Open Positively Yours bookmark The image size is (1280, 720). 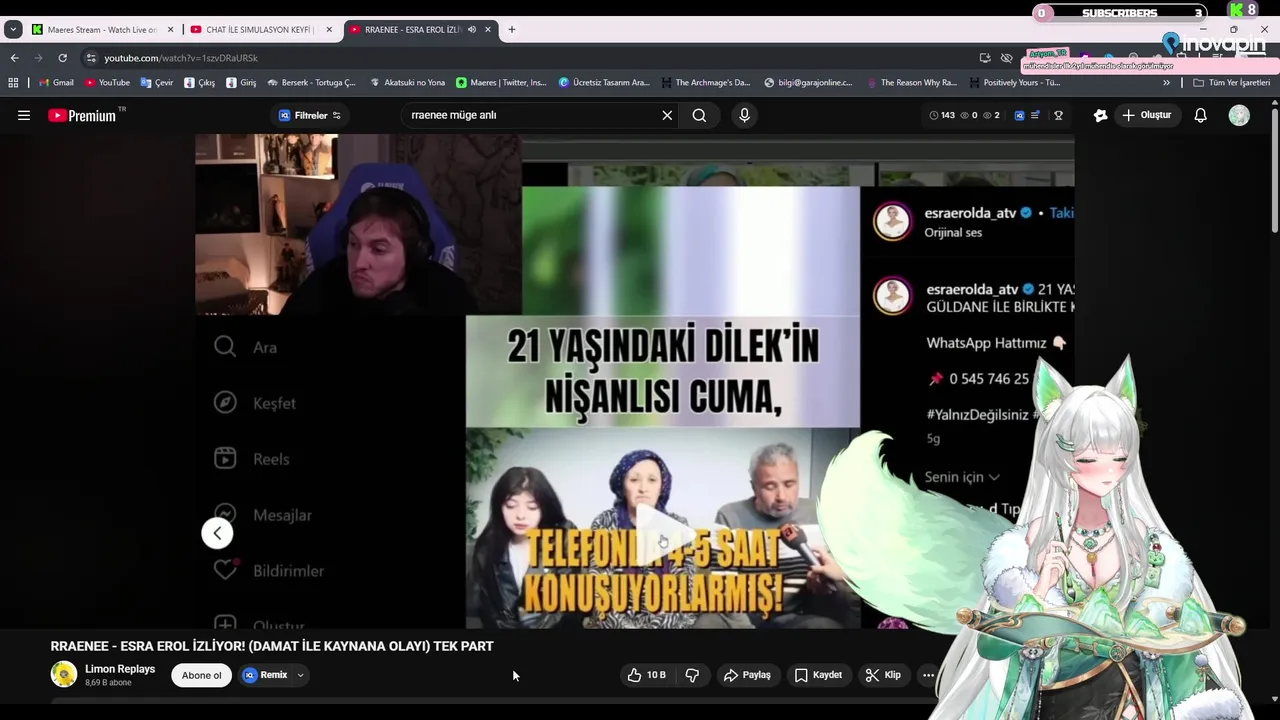pyautogui.click(x=1014, y=83)
